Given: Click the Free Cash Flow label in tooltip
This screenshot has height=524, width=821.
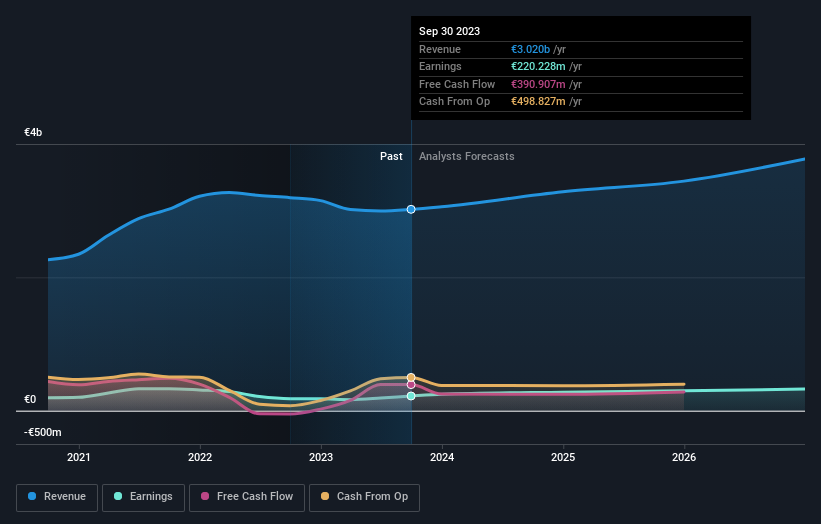Looking at the screenshot, I should (457, 84).
